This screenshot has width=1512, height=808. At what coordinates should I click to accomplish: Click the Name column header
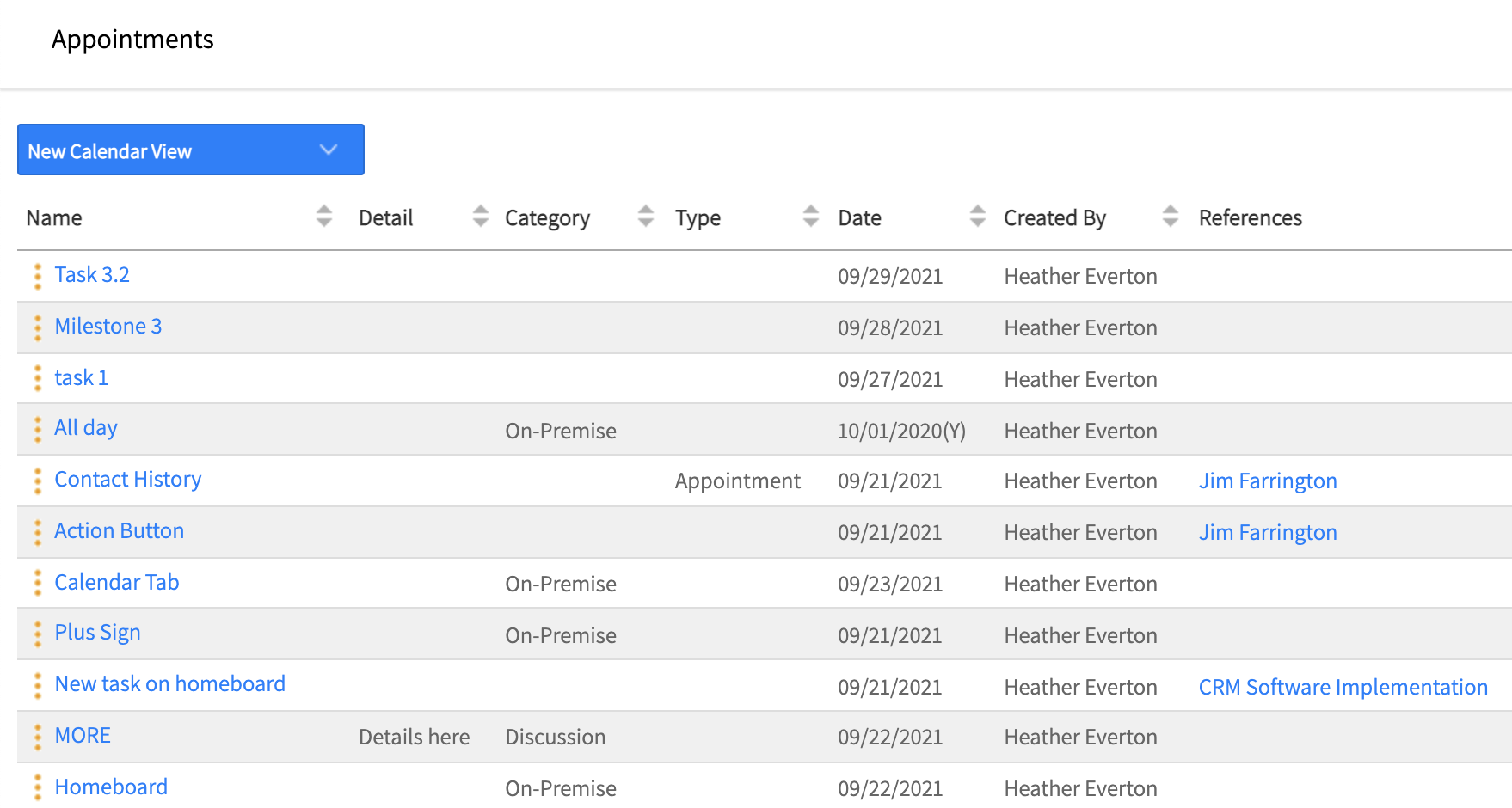54,218
